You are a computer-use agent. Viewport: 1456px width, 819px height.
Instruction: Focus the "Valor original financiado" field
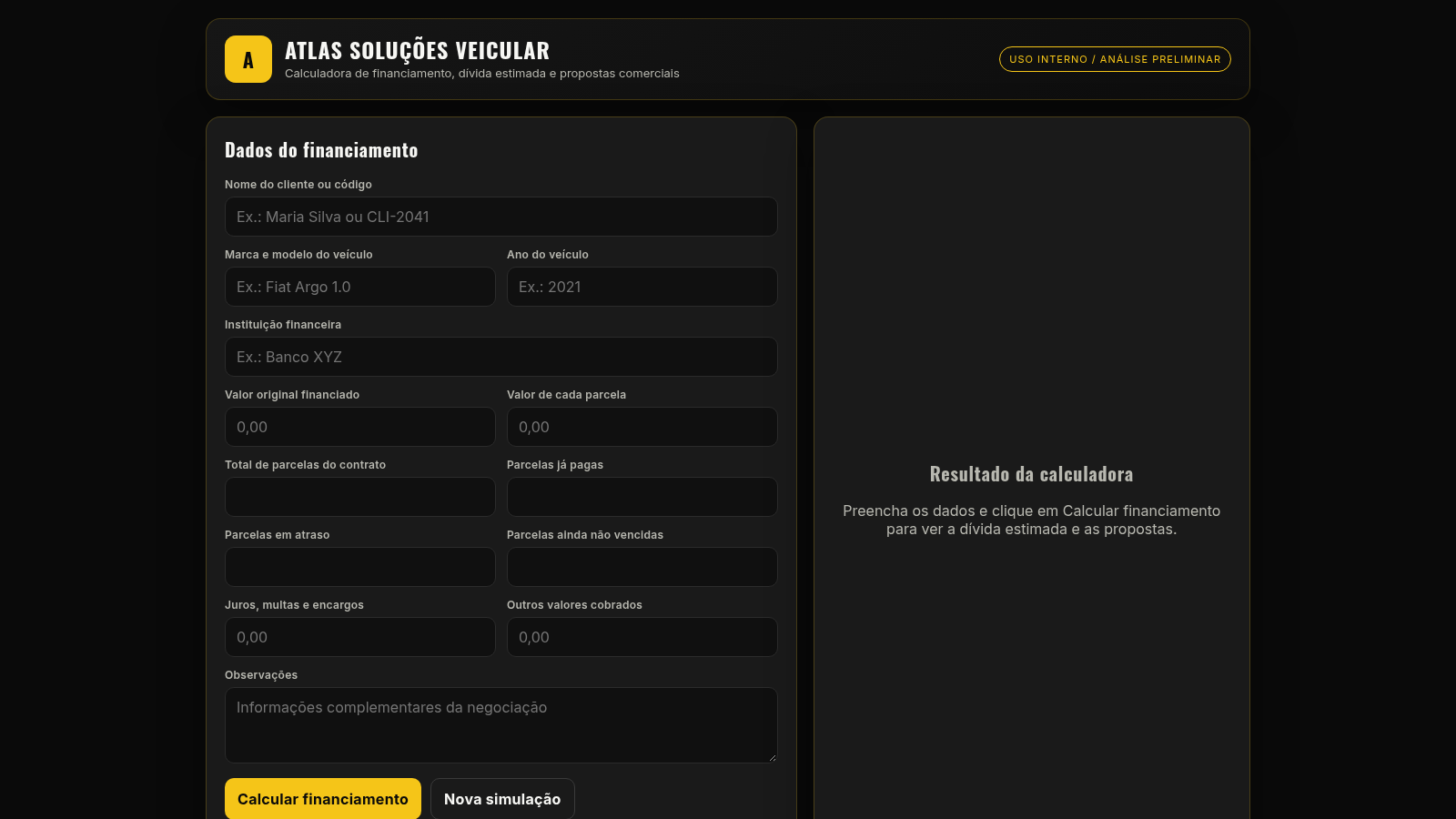pyautogui.click(x=360, y=427)
